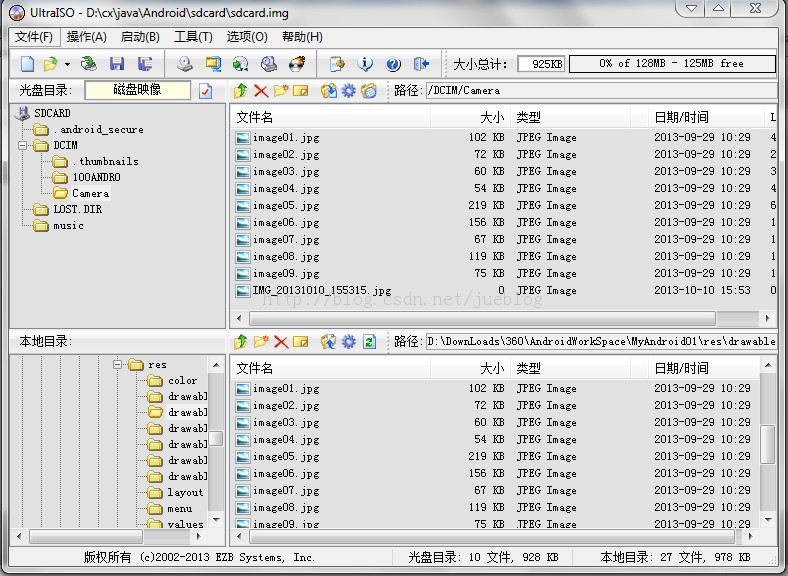Select the menu folder in local tree
This screenshot has width=788, height=576.
click(x=179, y=509)
